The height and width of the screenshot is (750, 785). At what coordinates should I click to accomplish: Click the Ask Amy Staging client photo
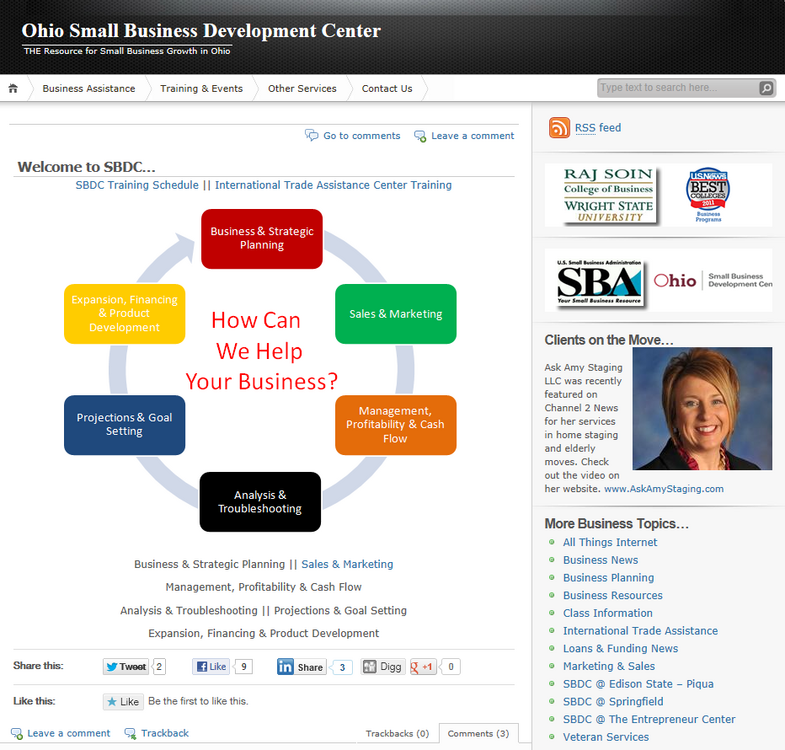702,409
